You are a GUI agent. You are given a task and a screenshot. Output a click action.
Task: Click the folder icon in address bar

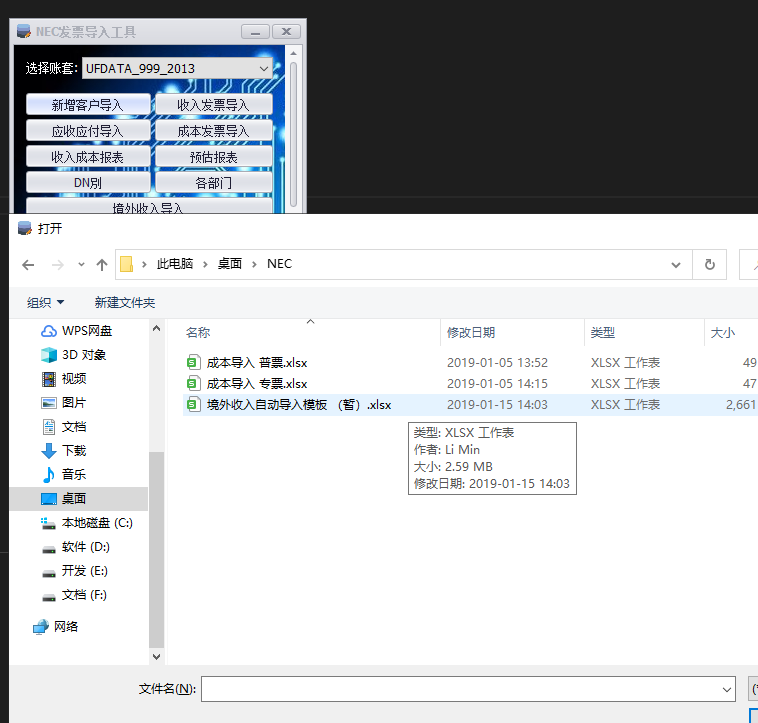tap(126, 264)
